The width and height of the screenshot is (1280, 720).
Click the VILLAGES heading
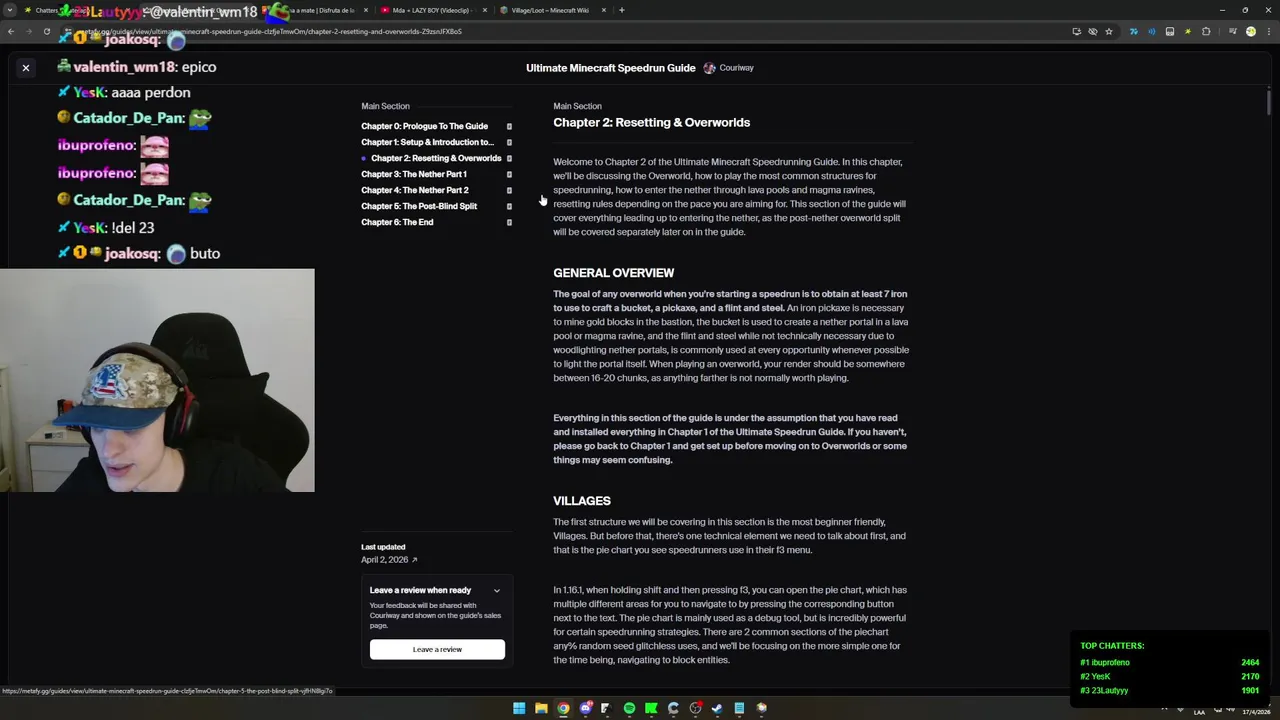point(581,501)
